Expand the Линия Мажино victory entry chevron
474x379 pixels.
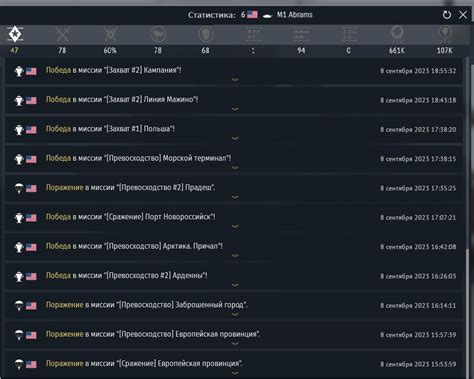pos(235,109)
